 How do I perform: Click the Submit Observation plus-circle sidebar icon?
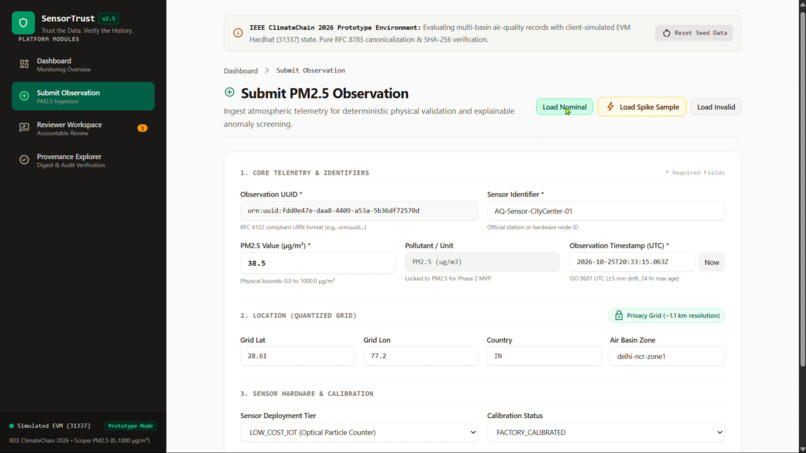24,96
